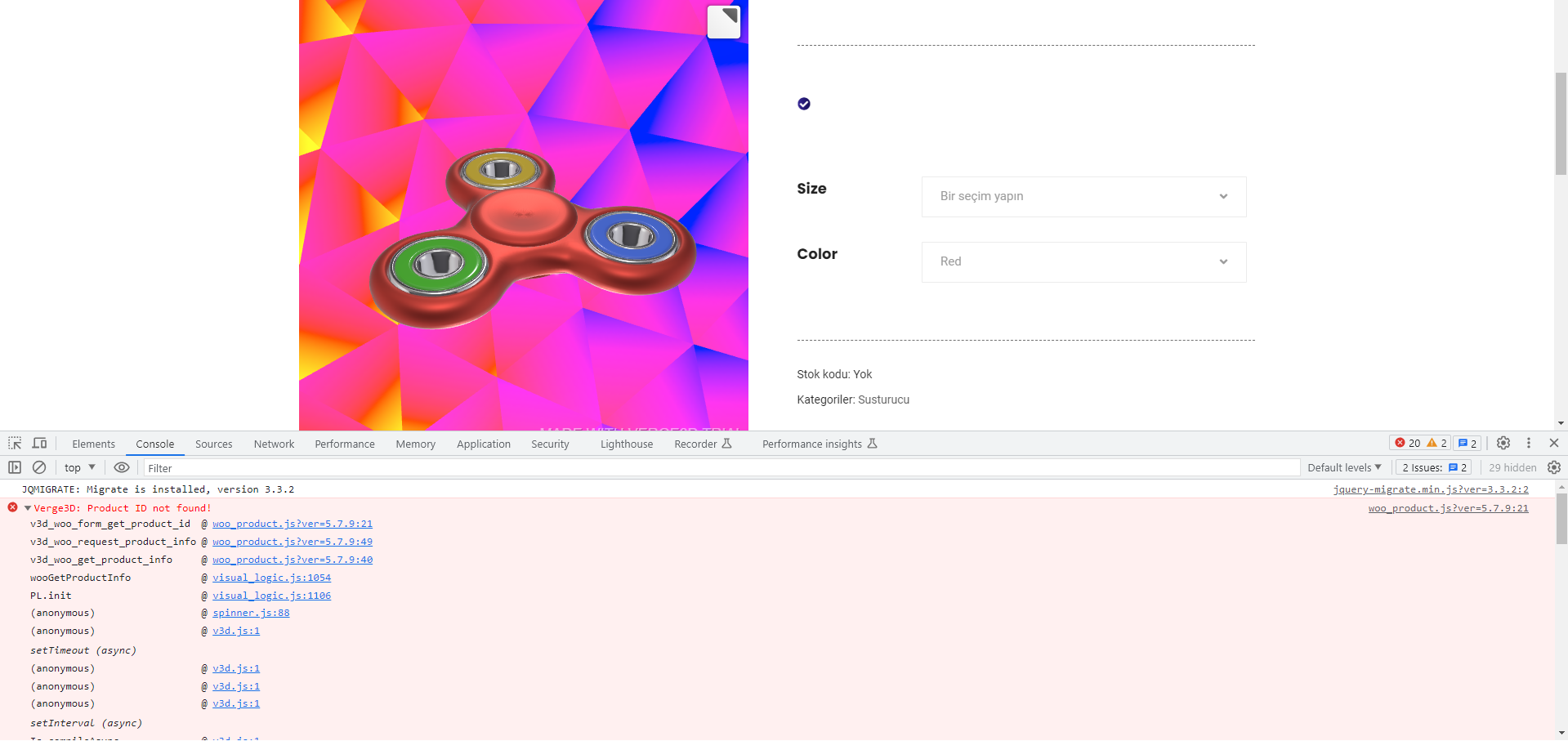Click the 'JQMIGRATE: Migrate is installed' log message

(158, 489)
